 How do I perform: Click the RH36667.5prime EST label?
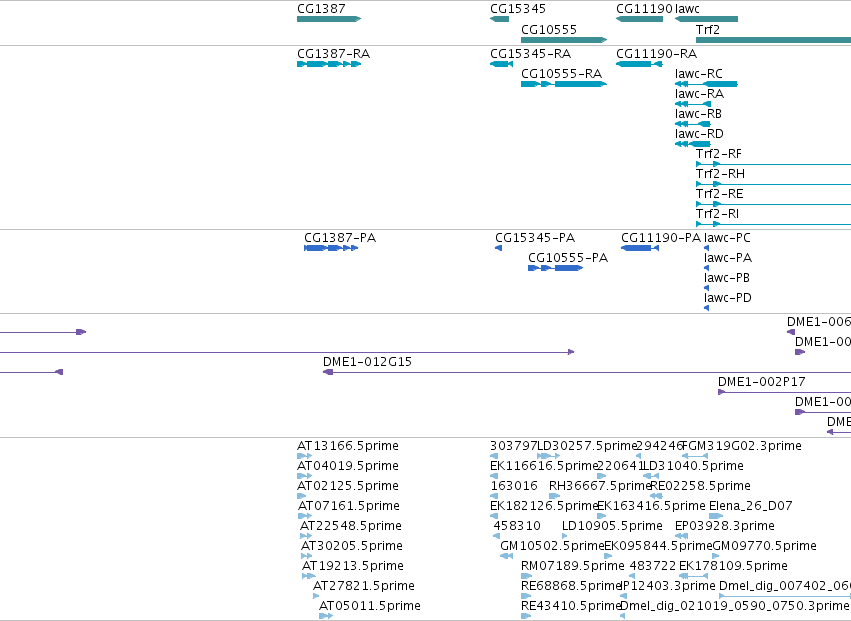(x=600, y=486)
